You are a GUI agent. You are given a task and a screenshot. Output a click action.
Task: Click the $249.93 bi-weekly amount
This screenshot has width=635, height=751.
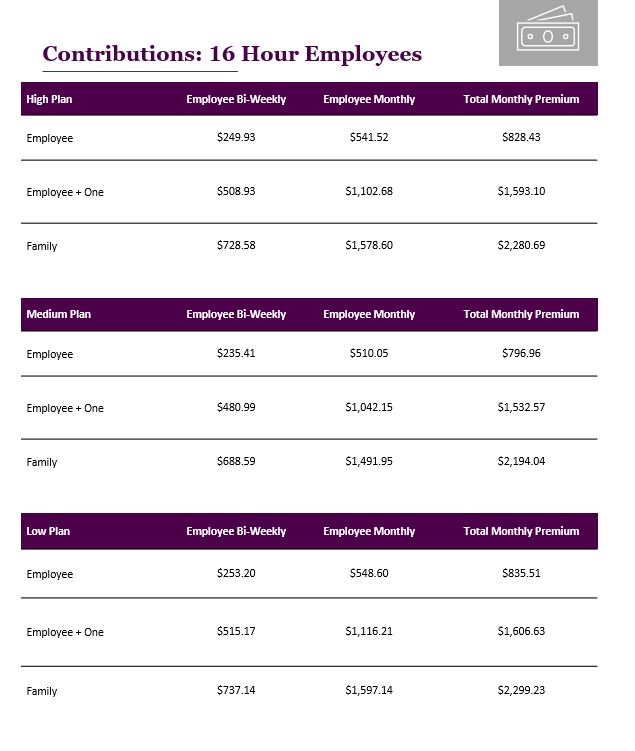236,137
